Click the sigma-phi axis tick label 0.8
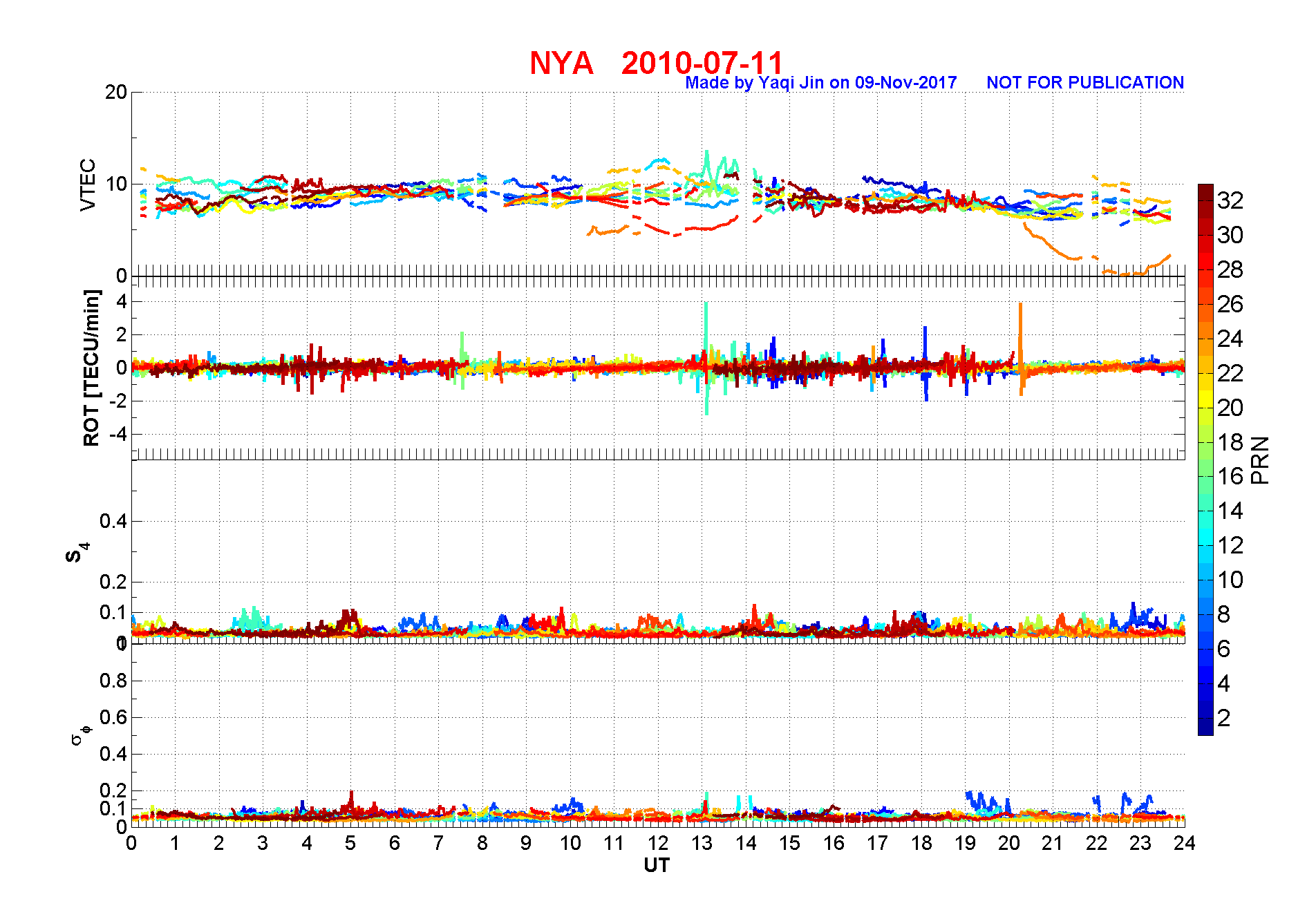Screen dimensions: 1316x919 coord(113,681)
